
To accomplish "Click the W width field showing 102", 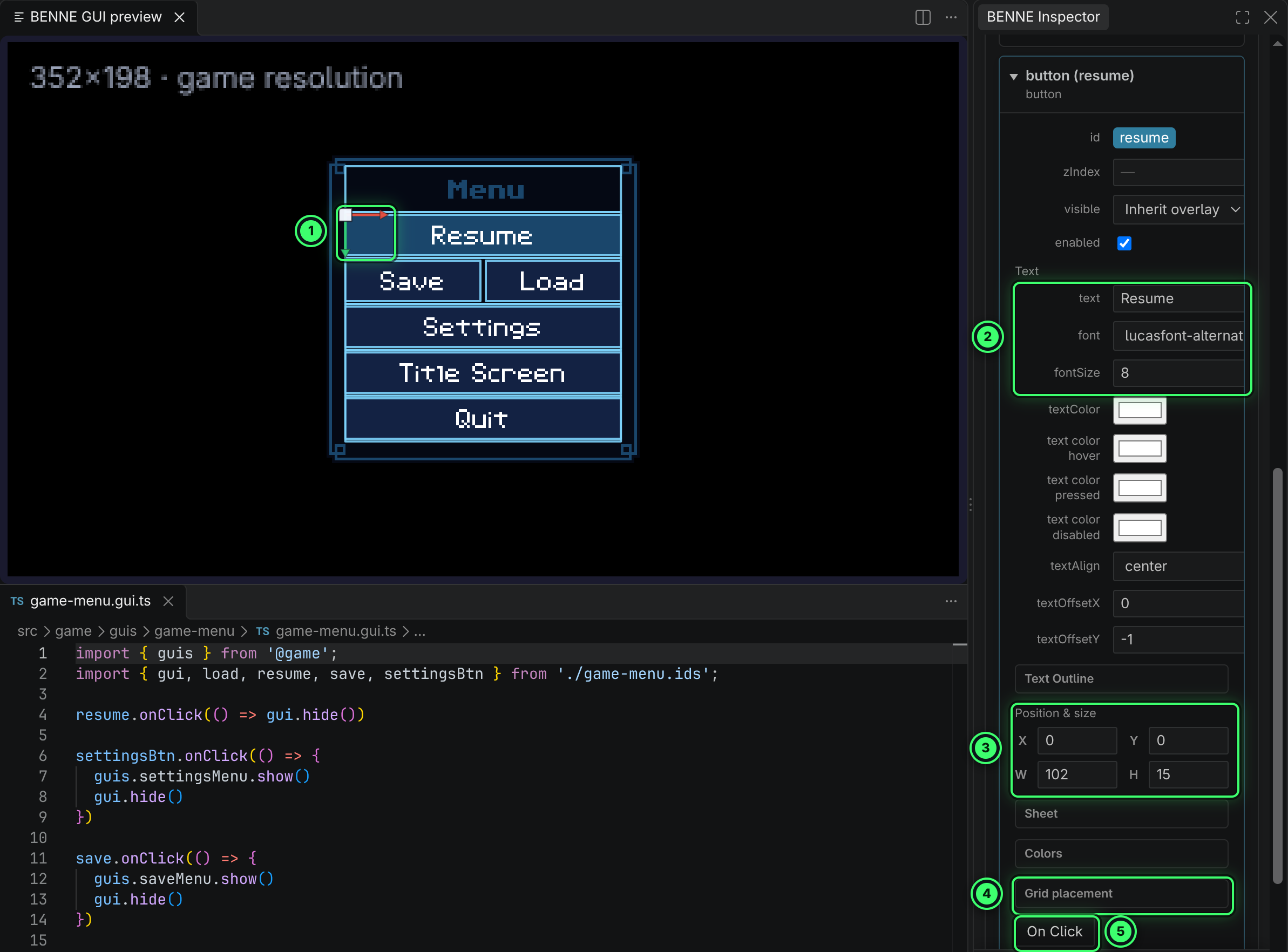I will point(1077,774).
